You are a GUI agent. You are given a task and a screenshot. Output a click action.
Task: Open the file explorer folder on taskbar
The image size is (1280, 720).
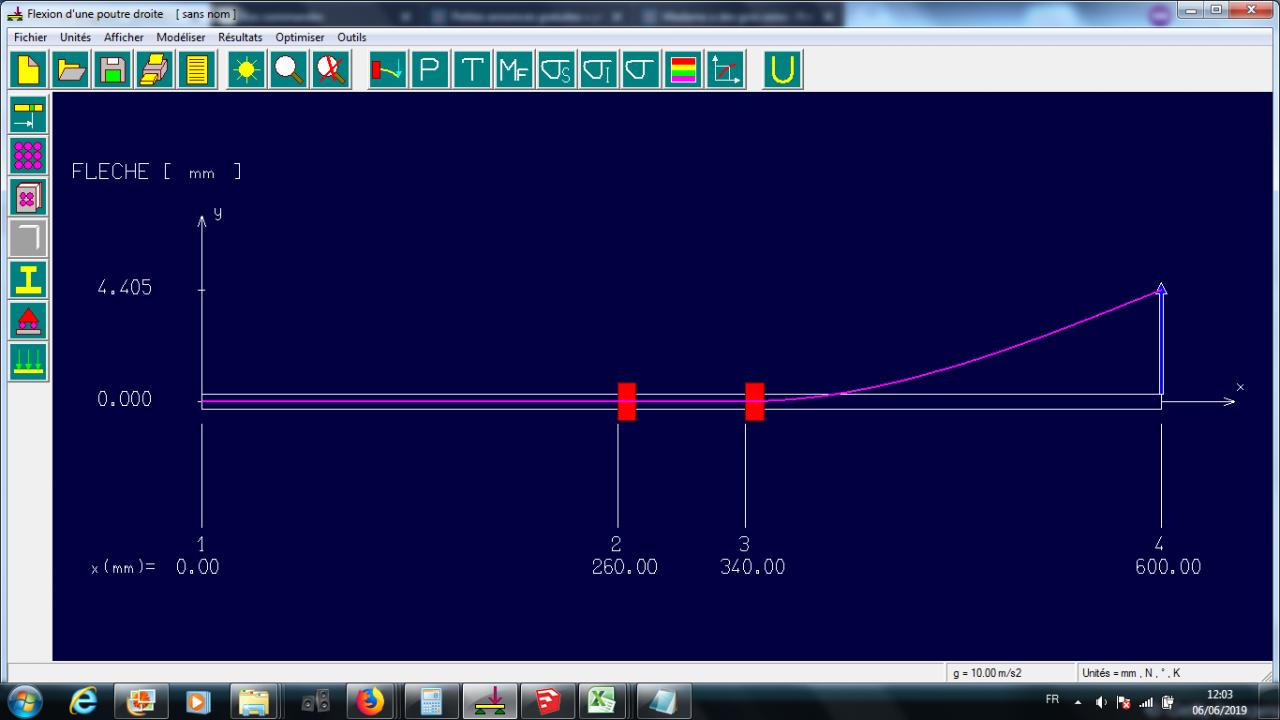(256, 702)
